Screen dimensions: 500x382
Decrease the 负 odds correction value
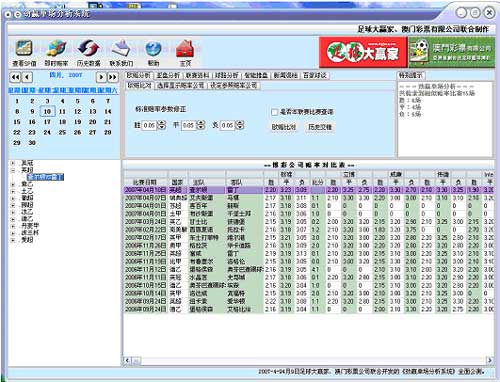tap(240, 127)
